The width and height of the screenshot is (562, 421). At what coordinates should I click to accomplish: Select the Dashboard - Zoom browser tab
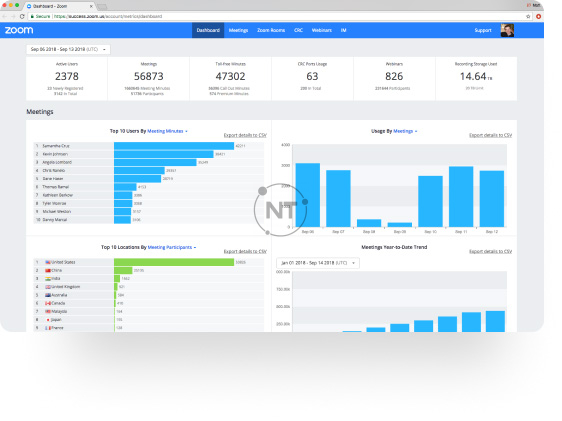[59, 6]
